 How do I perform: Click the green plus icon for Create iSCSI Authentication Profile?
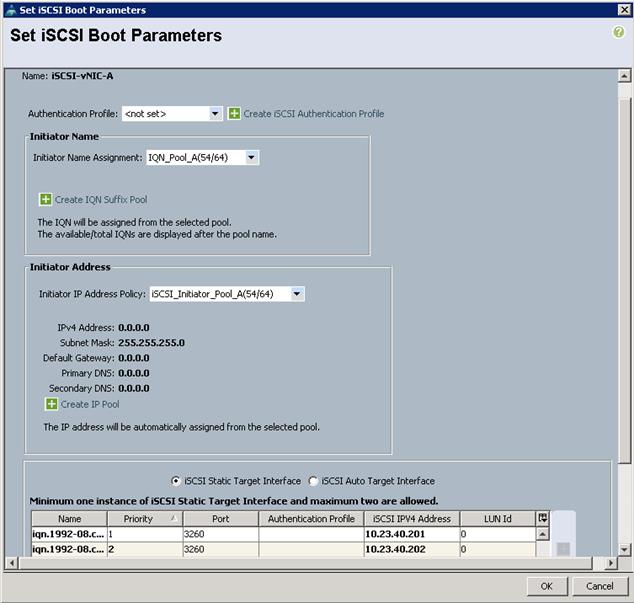(x=234, y=113)
